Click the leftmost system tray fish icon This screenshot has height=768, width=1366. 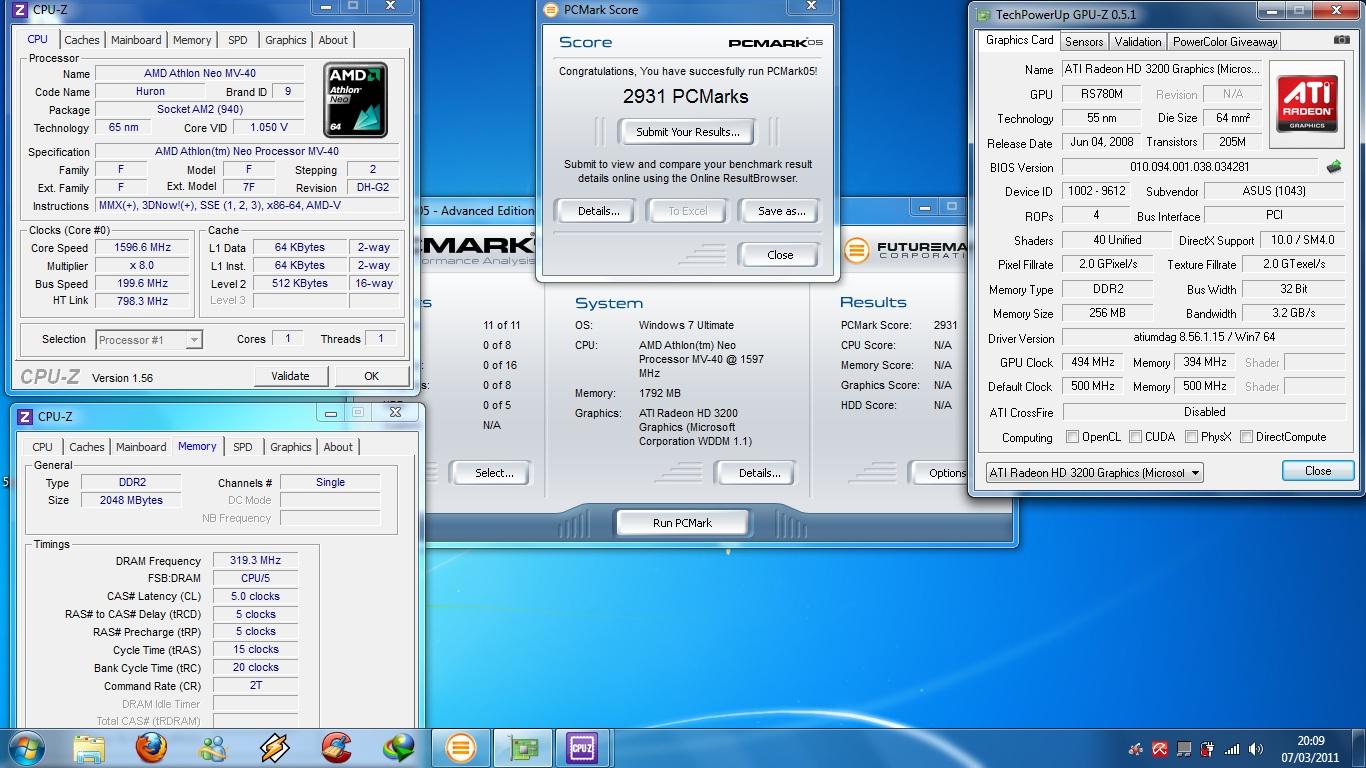click(x=1135, y=749)
